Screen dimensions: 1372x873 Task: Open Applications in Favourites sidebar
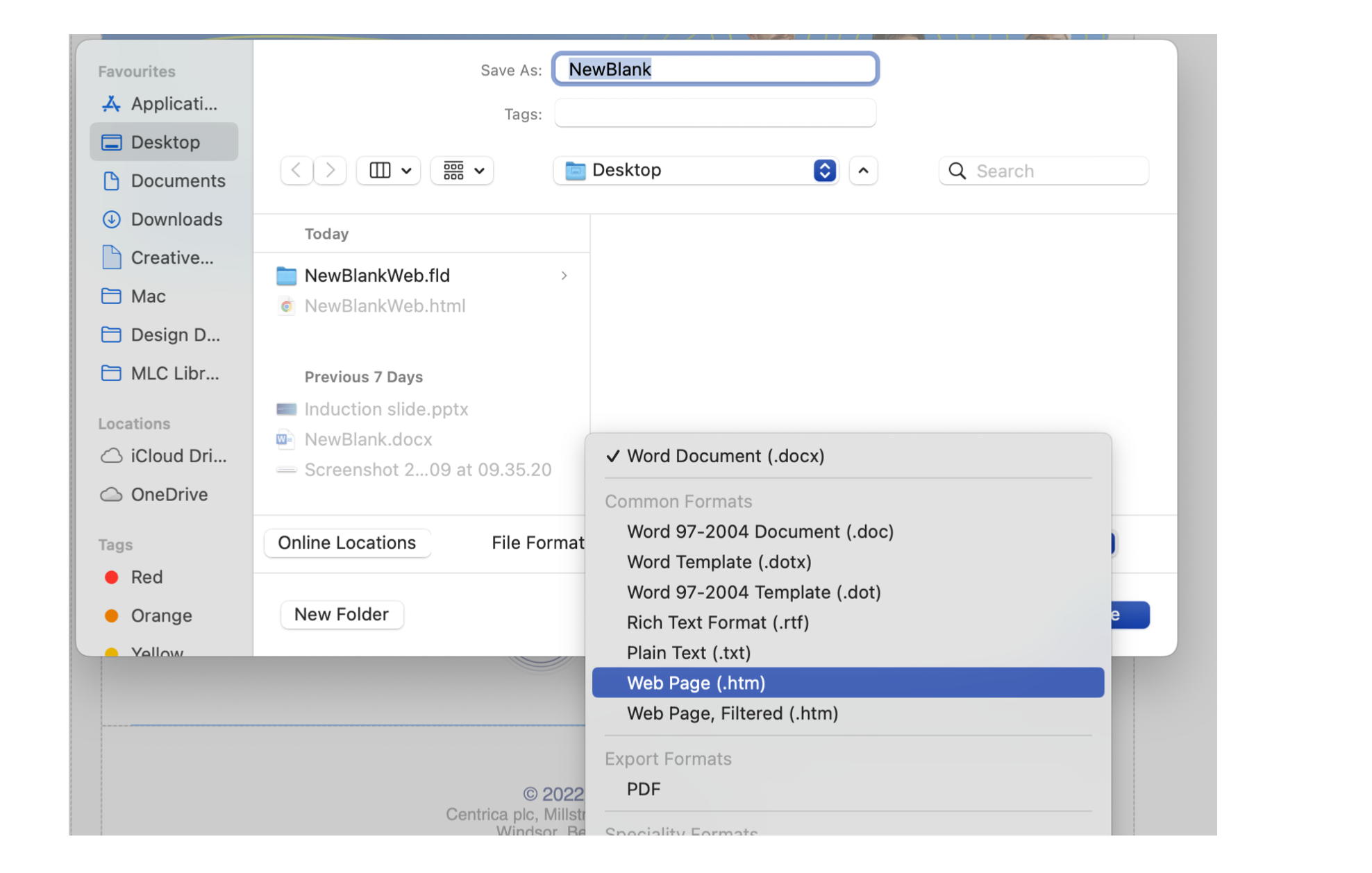[160, 104]
